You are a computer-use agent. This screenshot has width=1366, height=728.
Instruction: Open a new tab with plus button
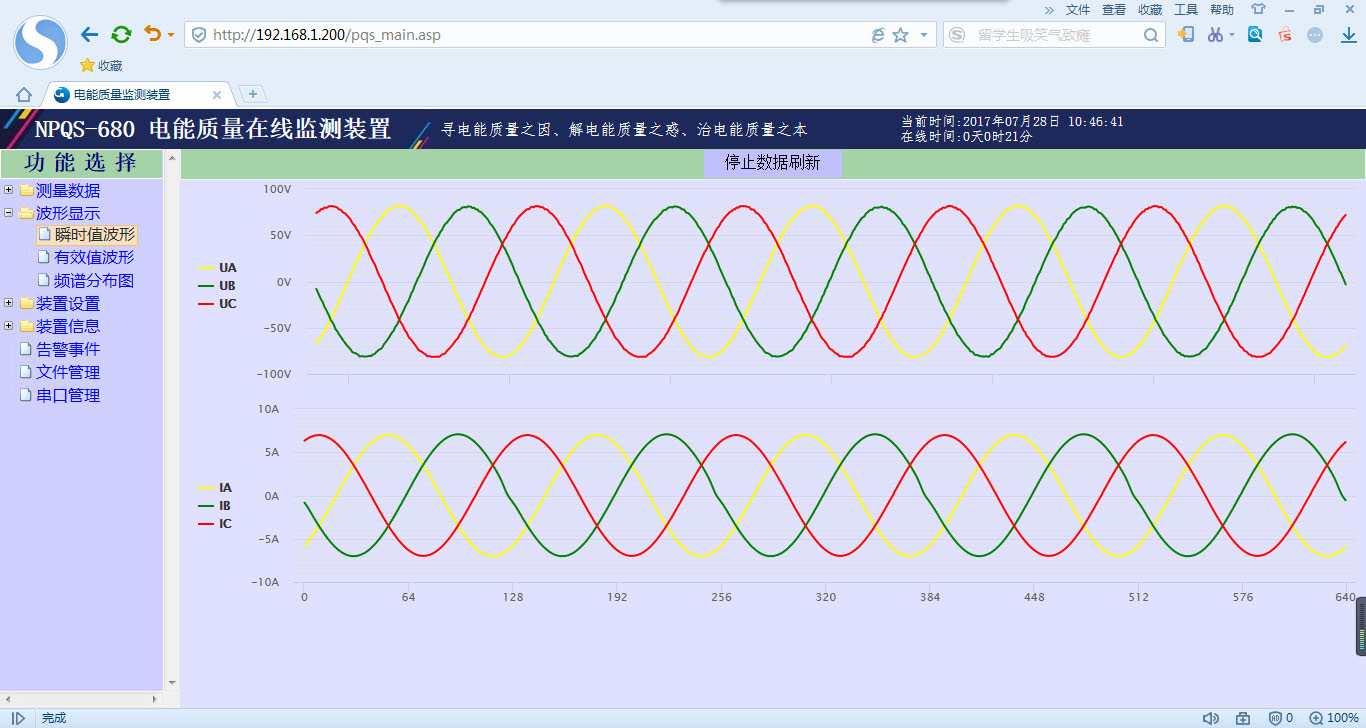pyautogui.click(x=252, y=94)
